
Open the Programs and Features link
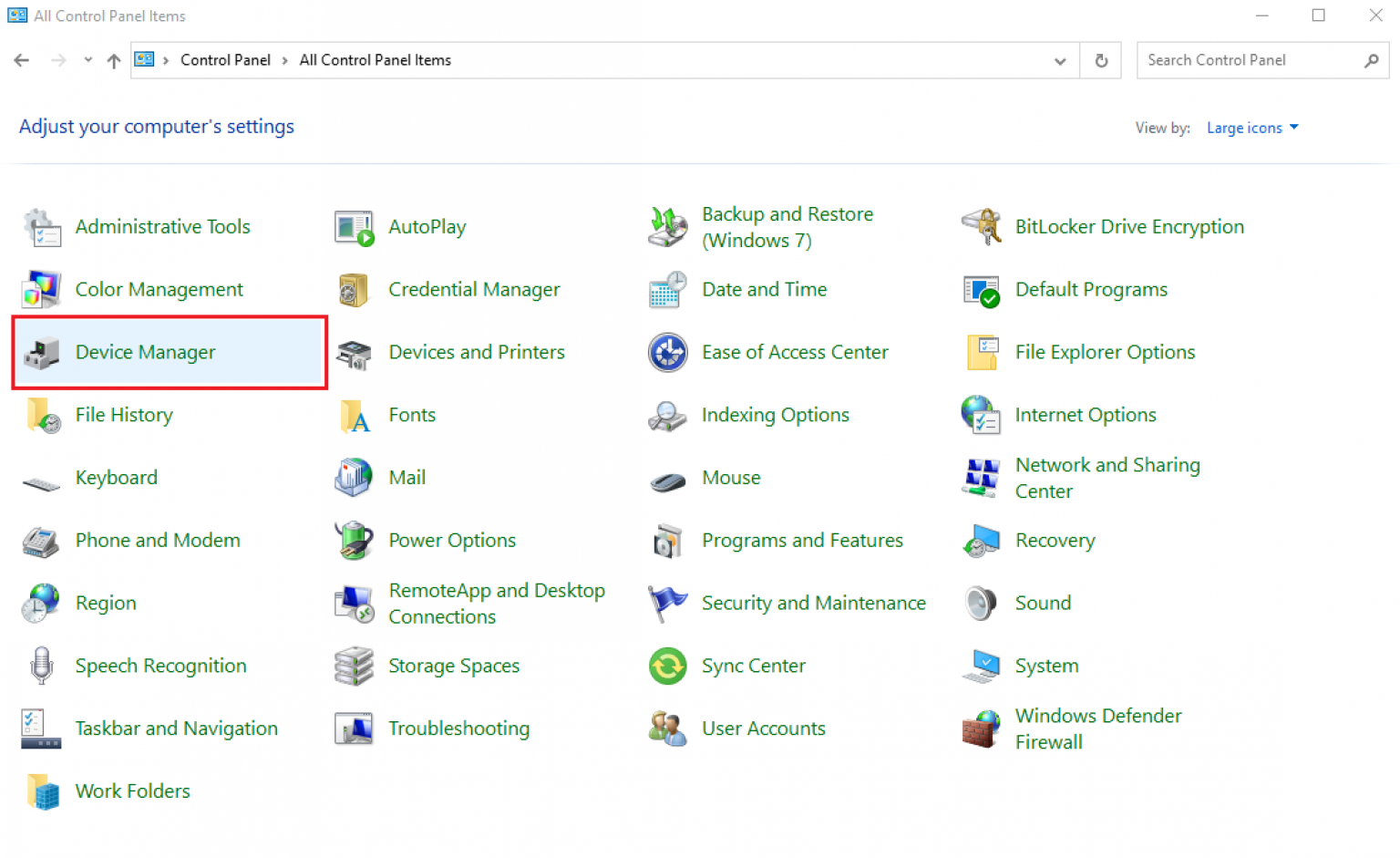(802, 541)
